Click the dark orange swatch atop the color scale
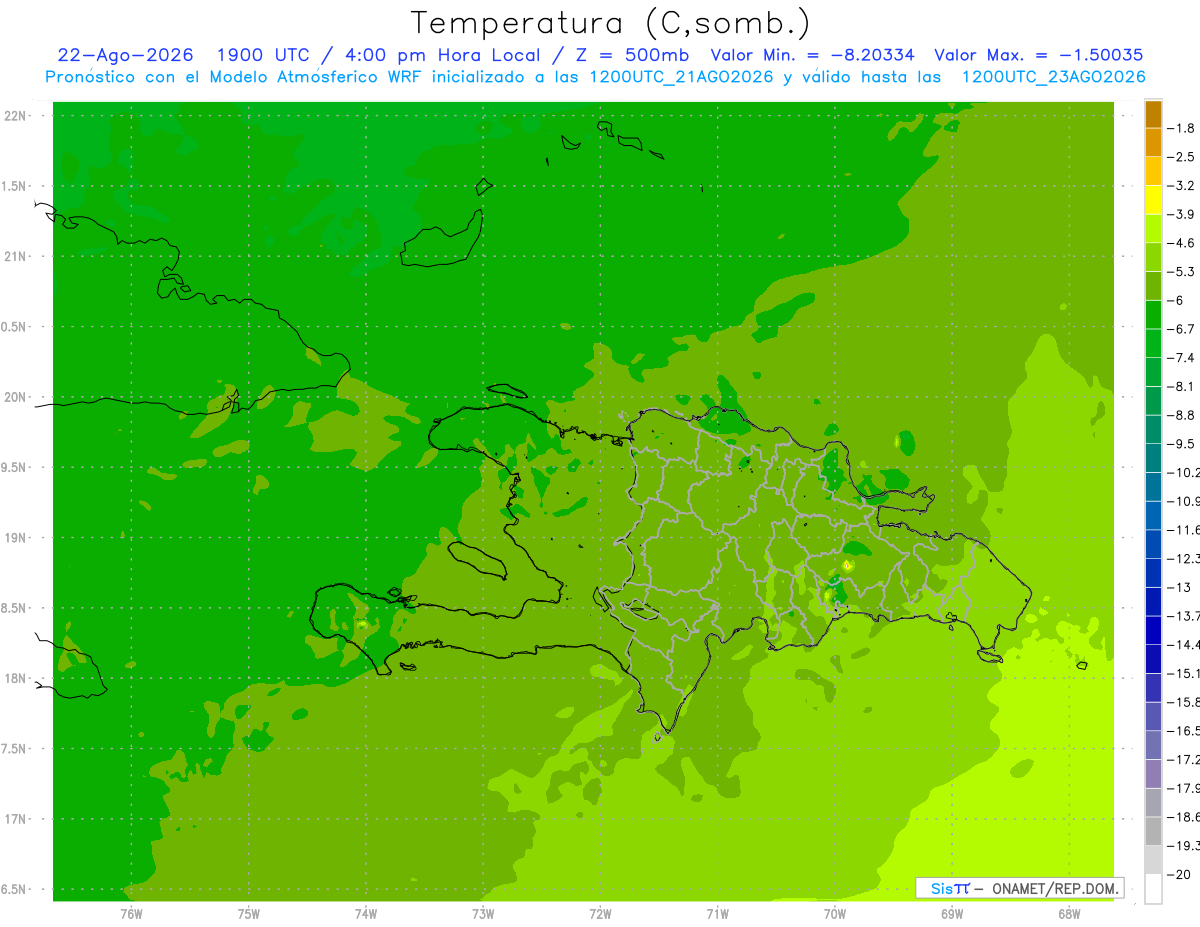The width and height of the screenshot is (1200, 927). coord(1153,114)
